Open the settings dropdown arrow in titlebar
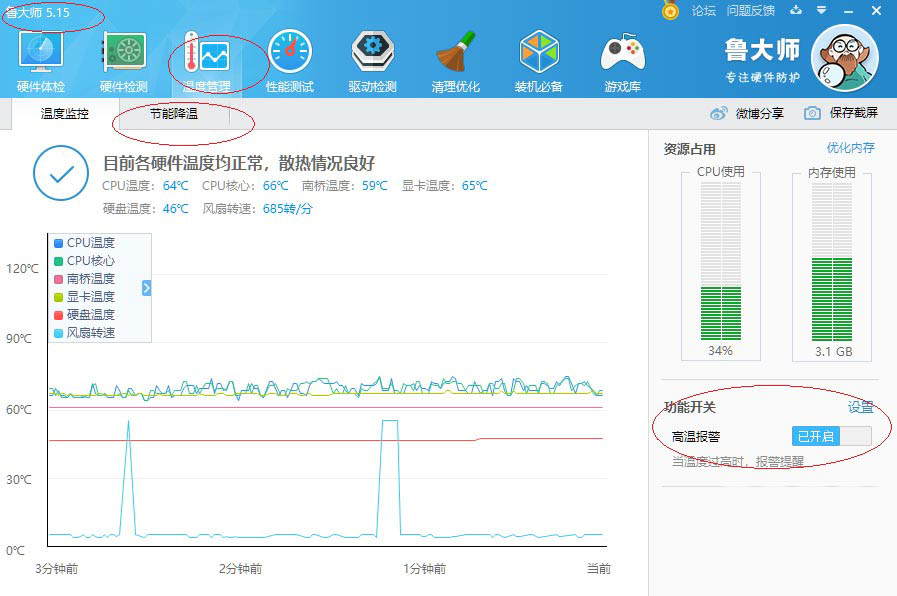 822,11
